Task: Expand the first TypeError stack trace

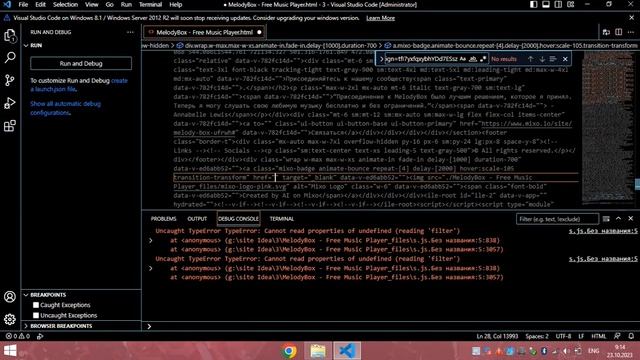Action: pyautogui.click(x=151, y=240)
